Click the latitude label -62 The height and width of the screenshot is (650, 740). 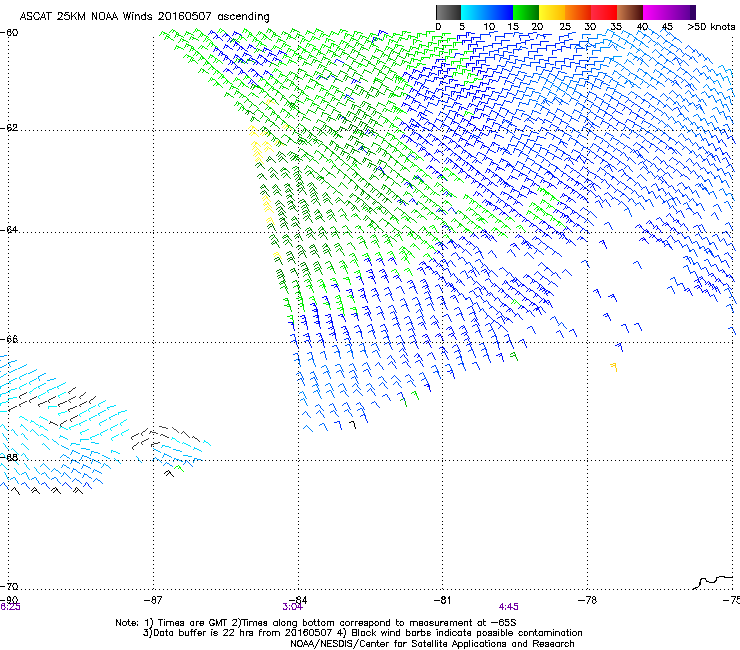(x=9, y=128)
